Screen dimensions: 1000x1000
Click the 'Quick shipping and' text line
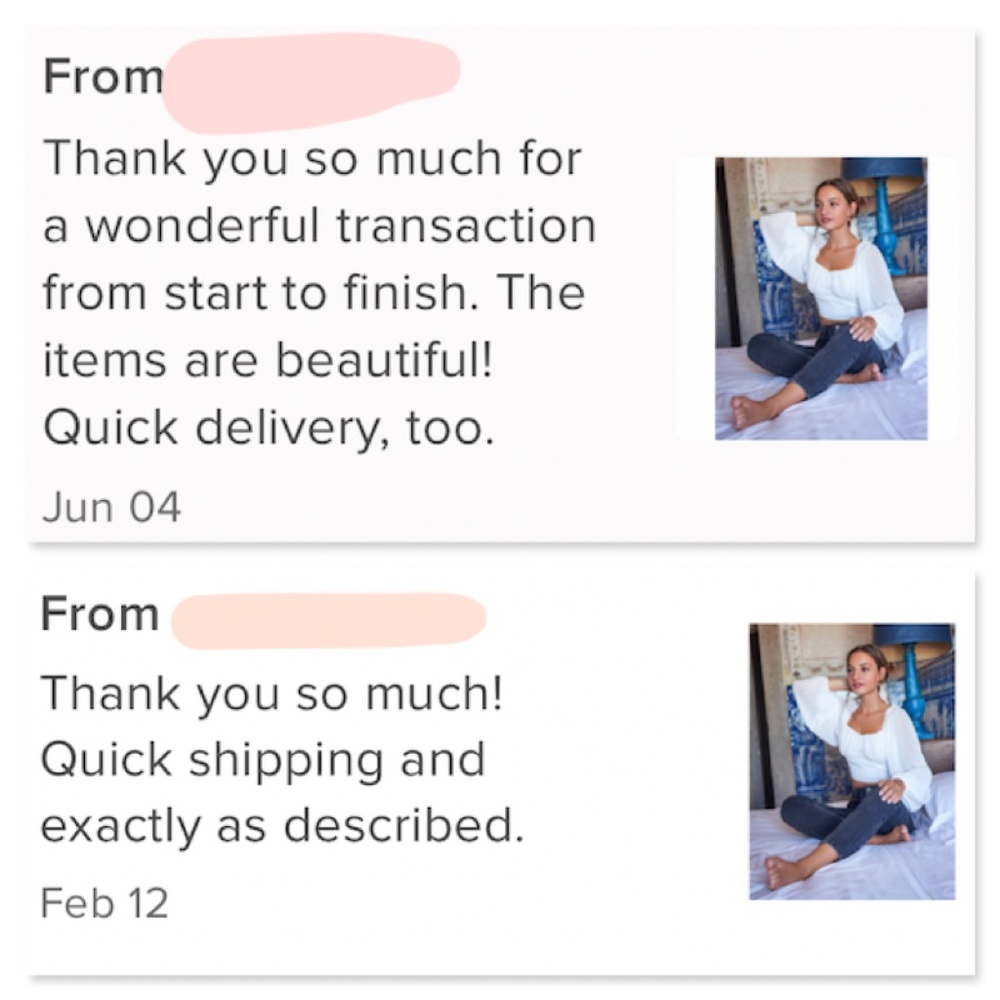[263, 760]
